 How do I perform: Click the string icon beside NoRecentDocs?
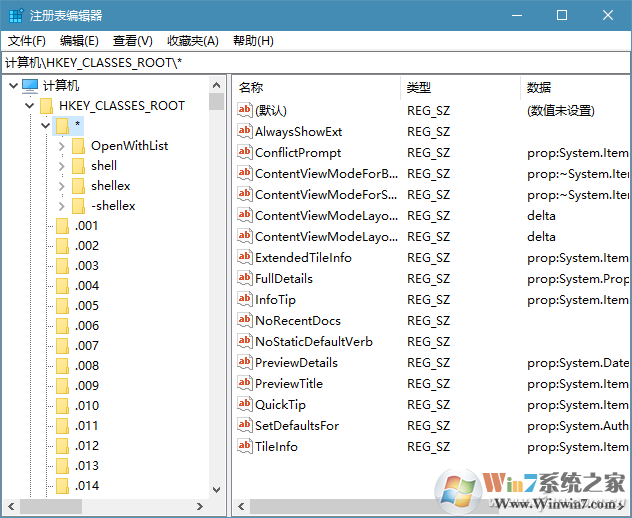tap(245, 320)
